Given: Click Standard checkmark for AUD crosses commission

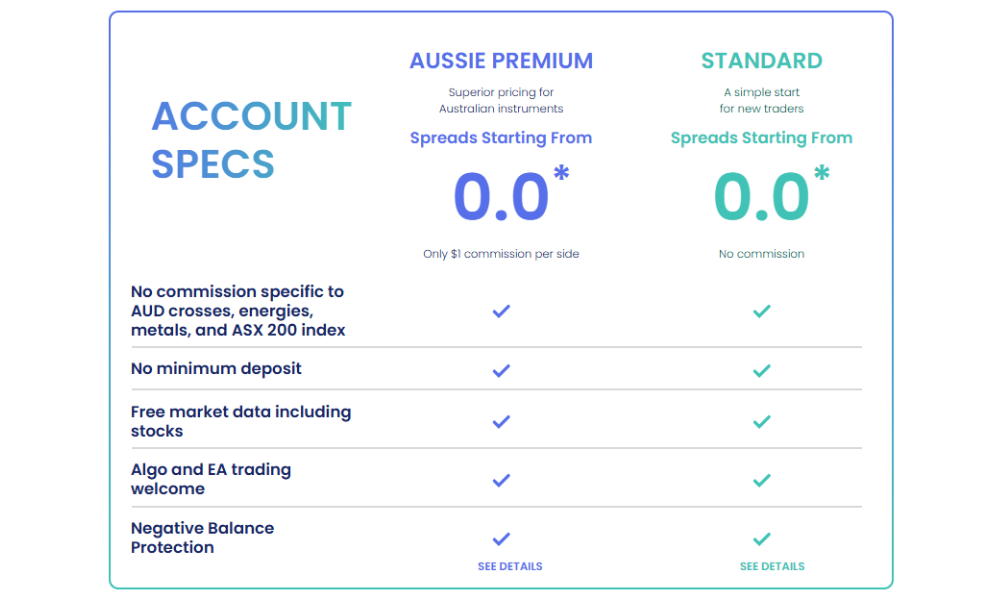Looking at the screenshot, I should 761,311.
